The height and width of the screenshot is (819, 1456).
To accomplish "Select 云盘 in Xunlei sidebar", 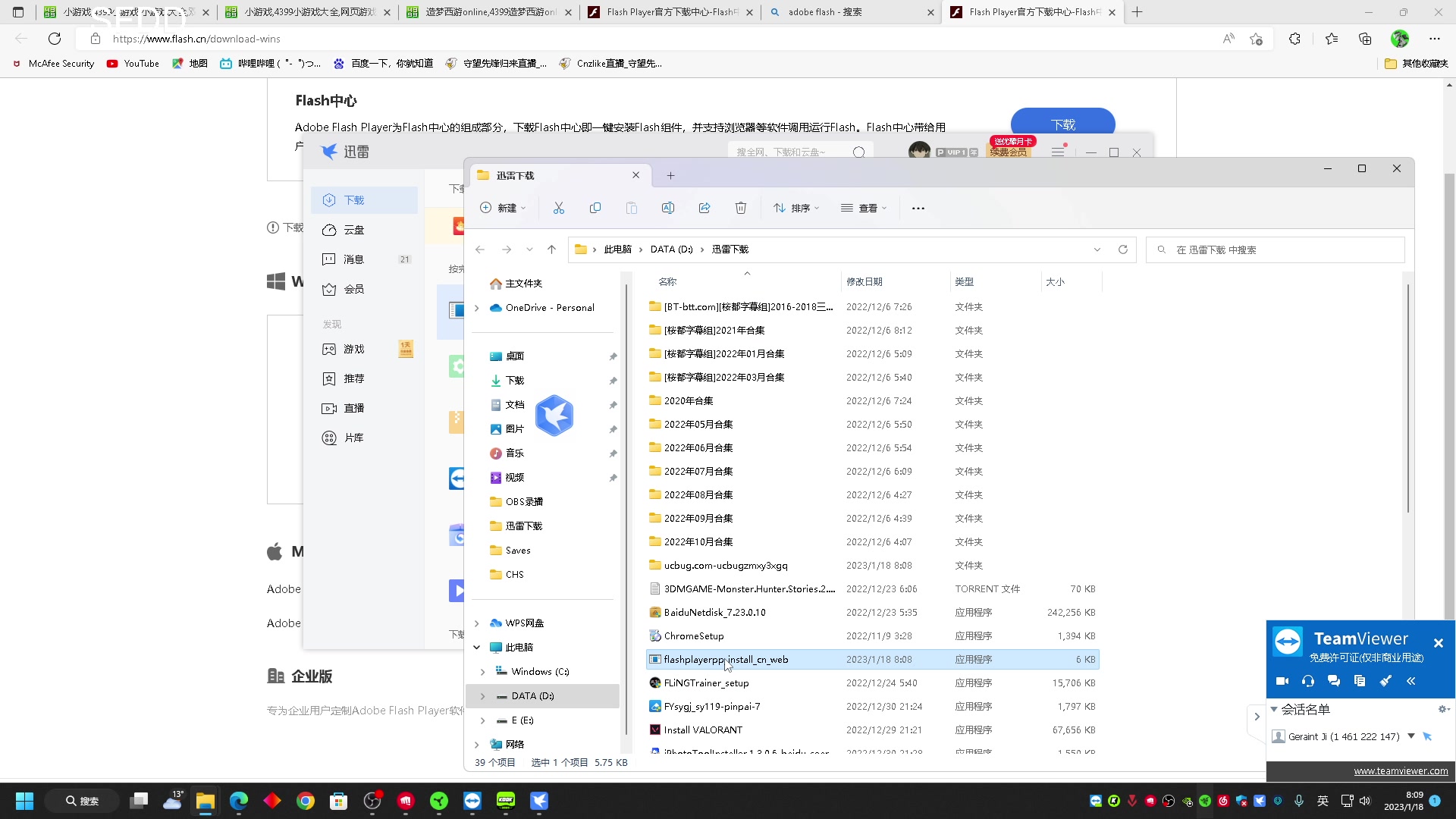I will pos(365,230).
